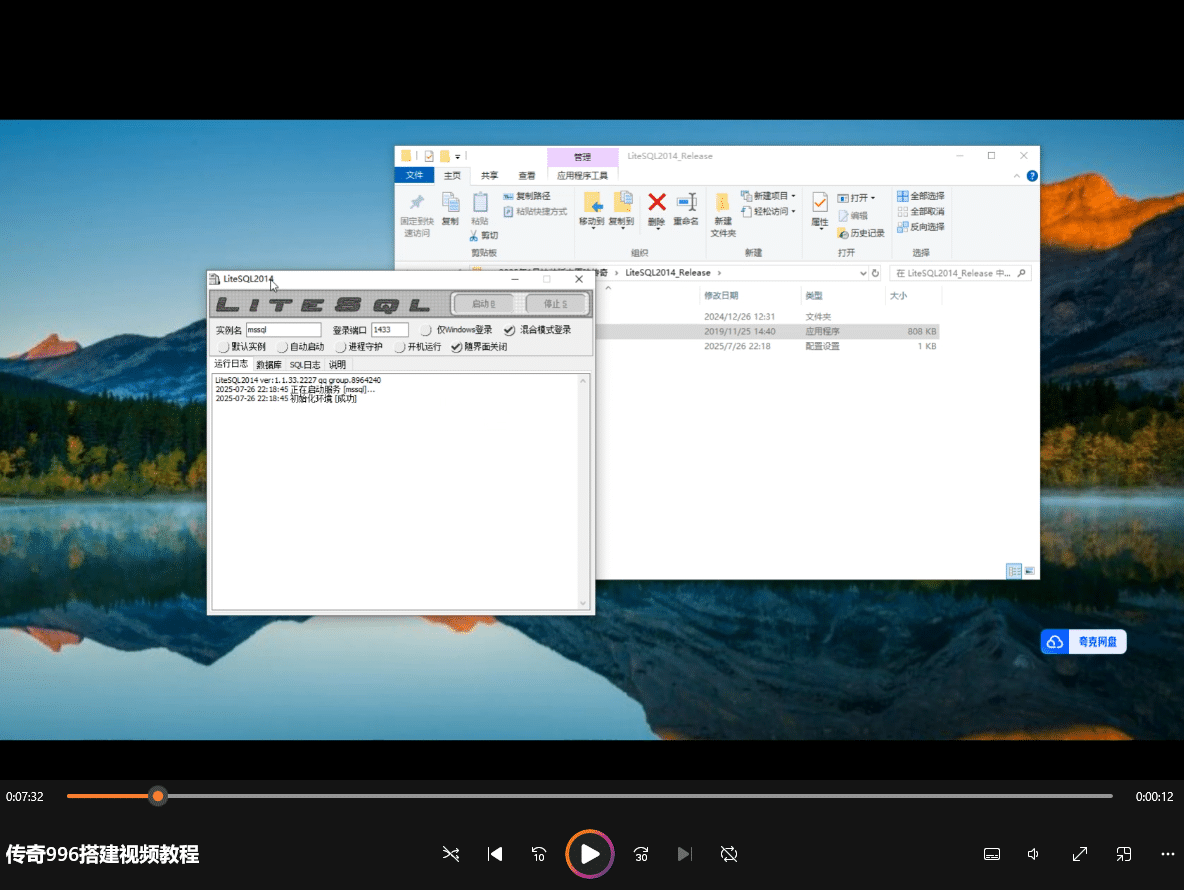Enter fullscreen with the expand arrows icon
Image resolution: width=1184 pixels, height=890 pixels.
(x=1080, y=854)
